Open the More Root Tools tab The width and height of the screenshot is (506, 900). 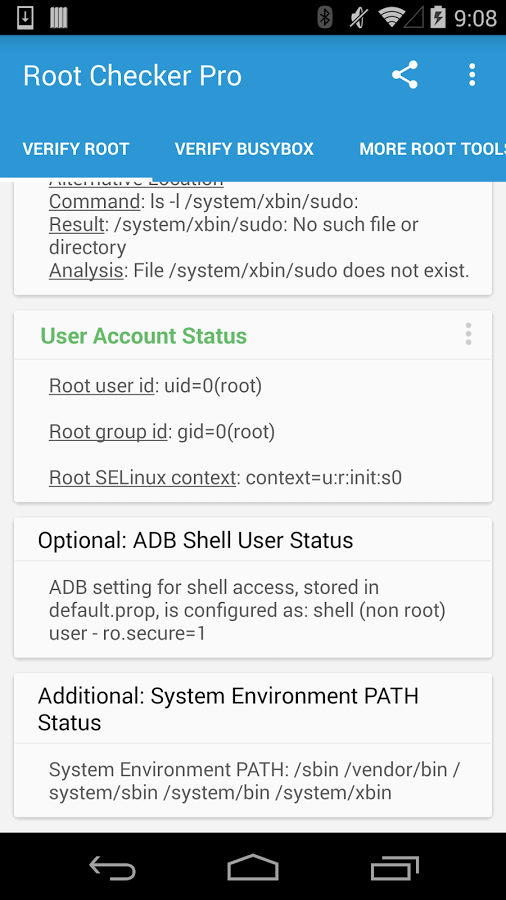click(433, 149)
